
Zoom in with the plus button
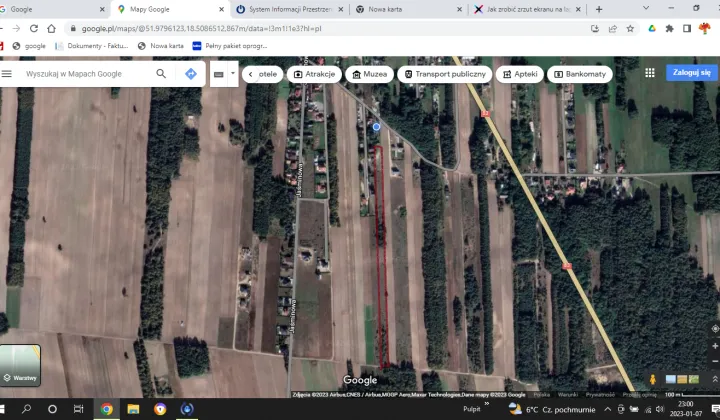pos(715,346)
